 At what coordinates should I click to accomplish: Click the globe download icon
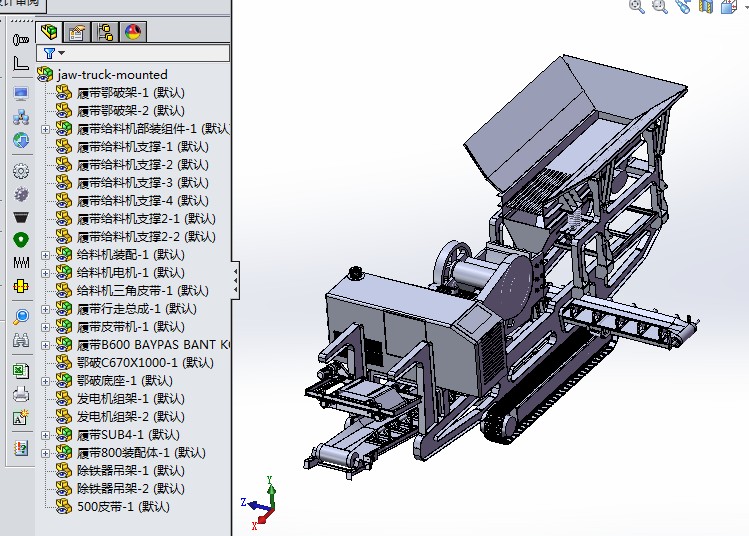tap(21, 140)
